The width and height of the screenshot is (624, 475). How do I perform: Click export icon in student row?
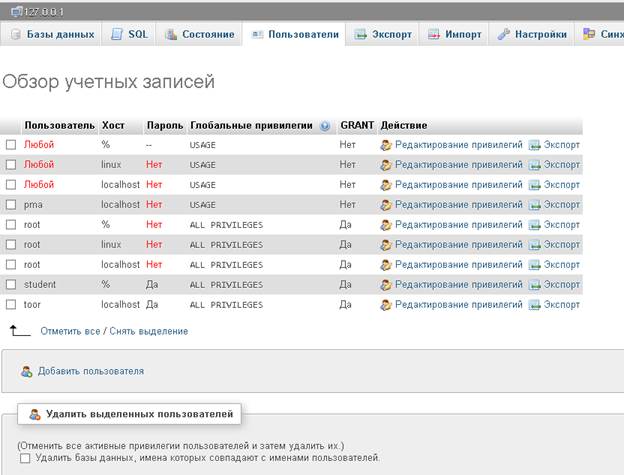click(x=534, y=285)
